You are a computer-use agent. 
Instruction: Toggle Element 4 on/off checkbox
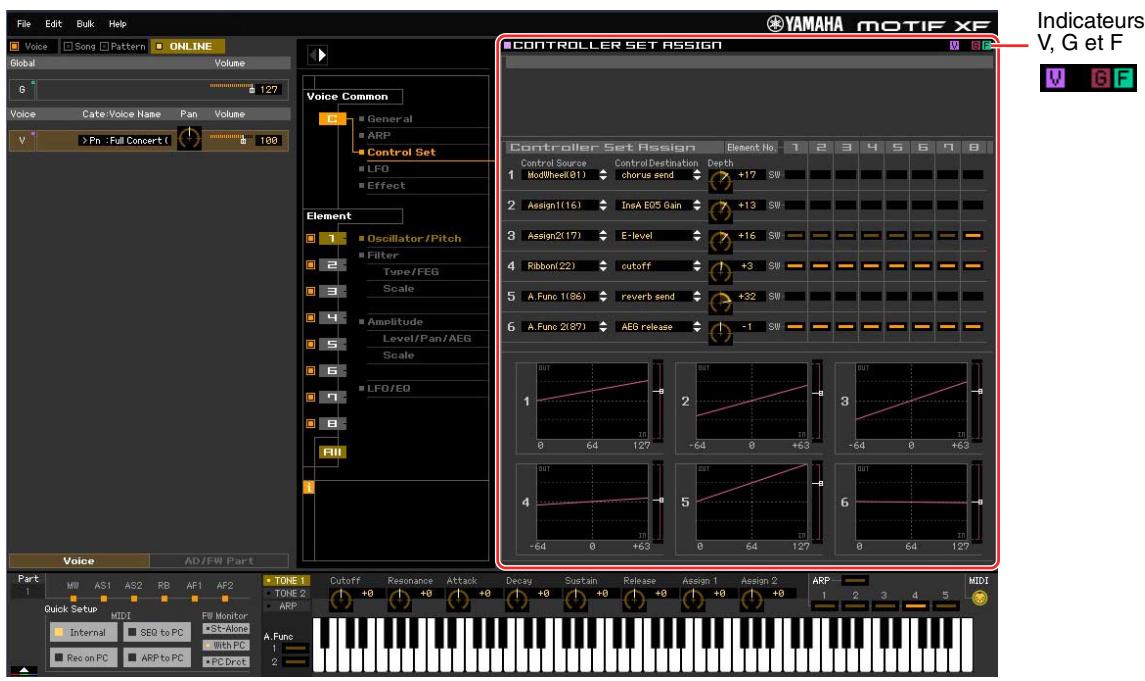pyautogui.click(x=310, y=318)
